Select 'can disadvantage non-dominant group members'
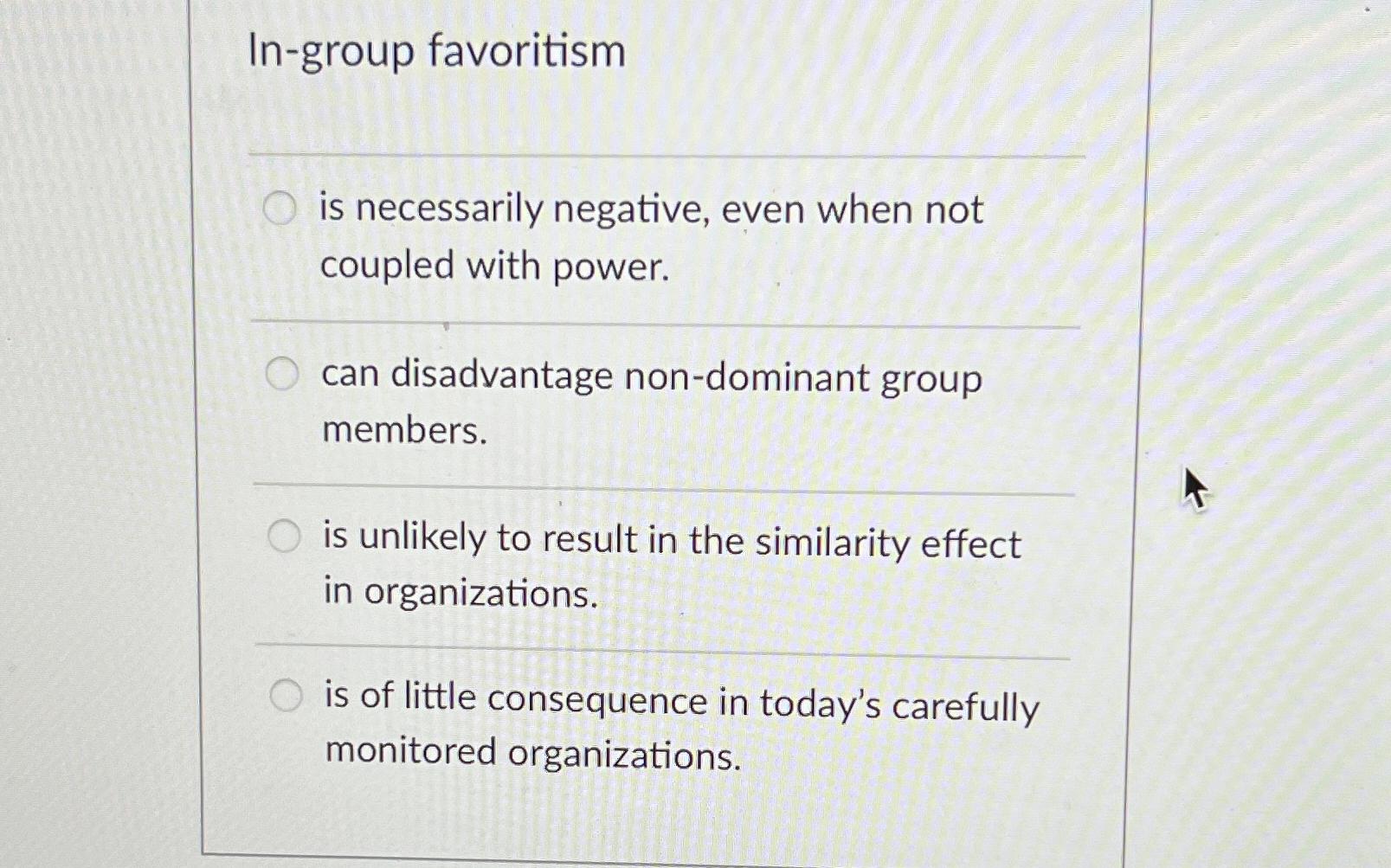The image size is (1391, 868). [283, 373]
